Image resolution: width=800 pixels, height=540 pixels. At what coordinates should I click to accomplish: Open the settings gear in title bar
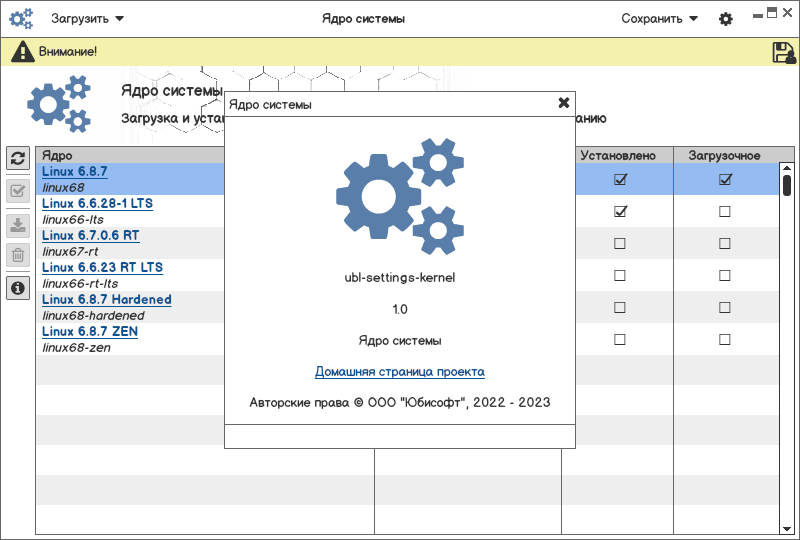point(726,19)
